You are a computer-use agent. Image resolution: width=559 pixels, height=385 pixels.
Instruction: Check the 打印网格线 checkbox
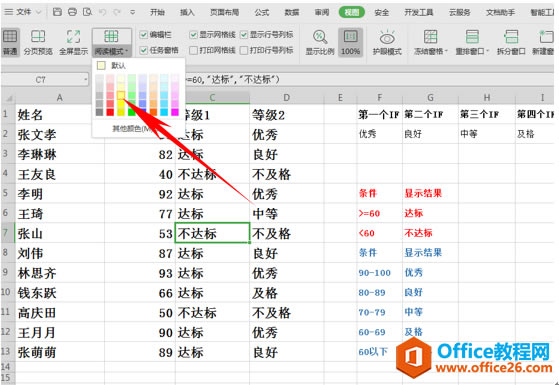click(193, 50)
